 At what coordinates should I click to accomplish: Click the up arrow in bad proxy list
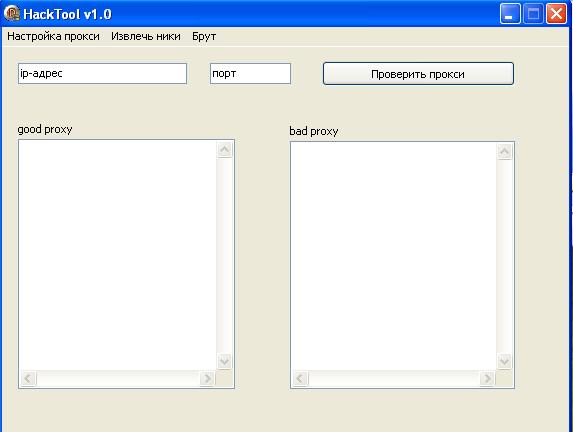coord(505,151)
